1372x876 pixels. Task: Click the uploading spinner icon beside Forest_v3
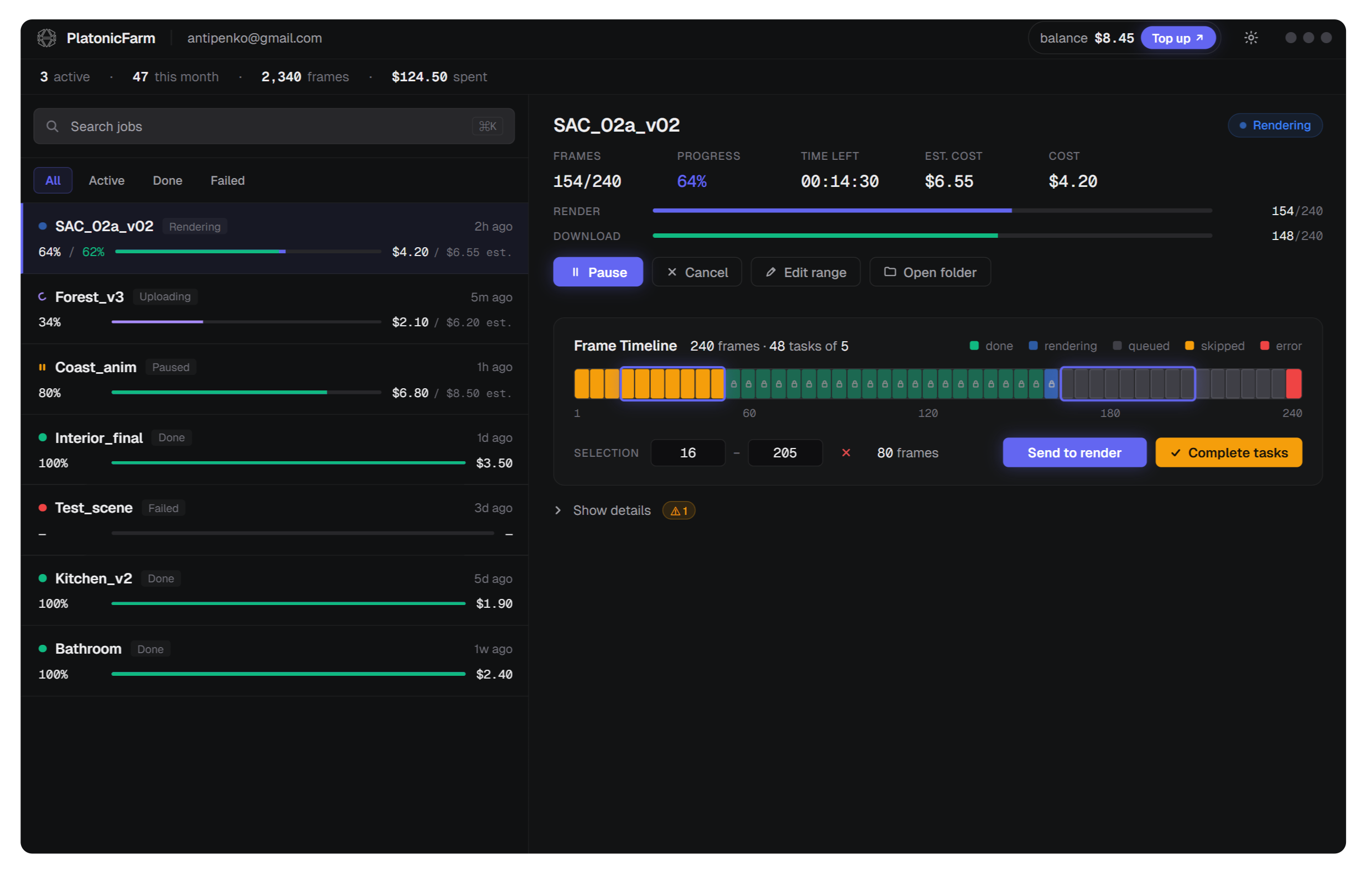42,296
